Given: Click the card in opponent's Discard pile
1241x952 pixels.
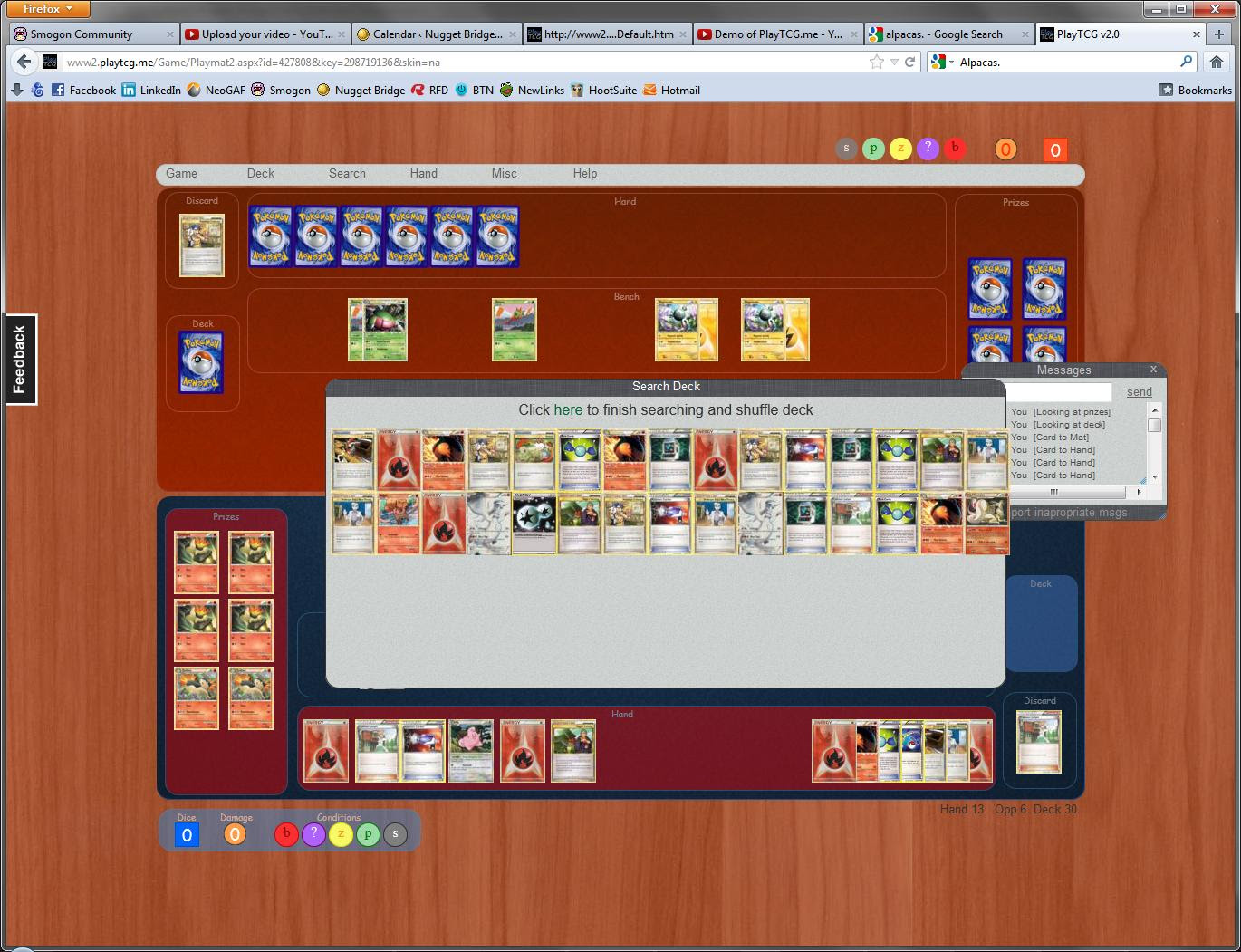Looking at the screenshot, I should tap(201, 245).
